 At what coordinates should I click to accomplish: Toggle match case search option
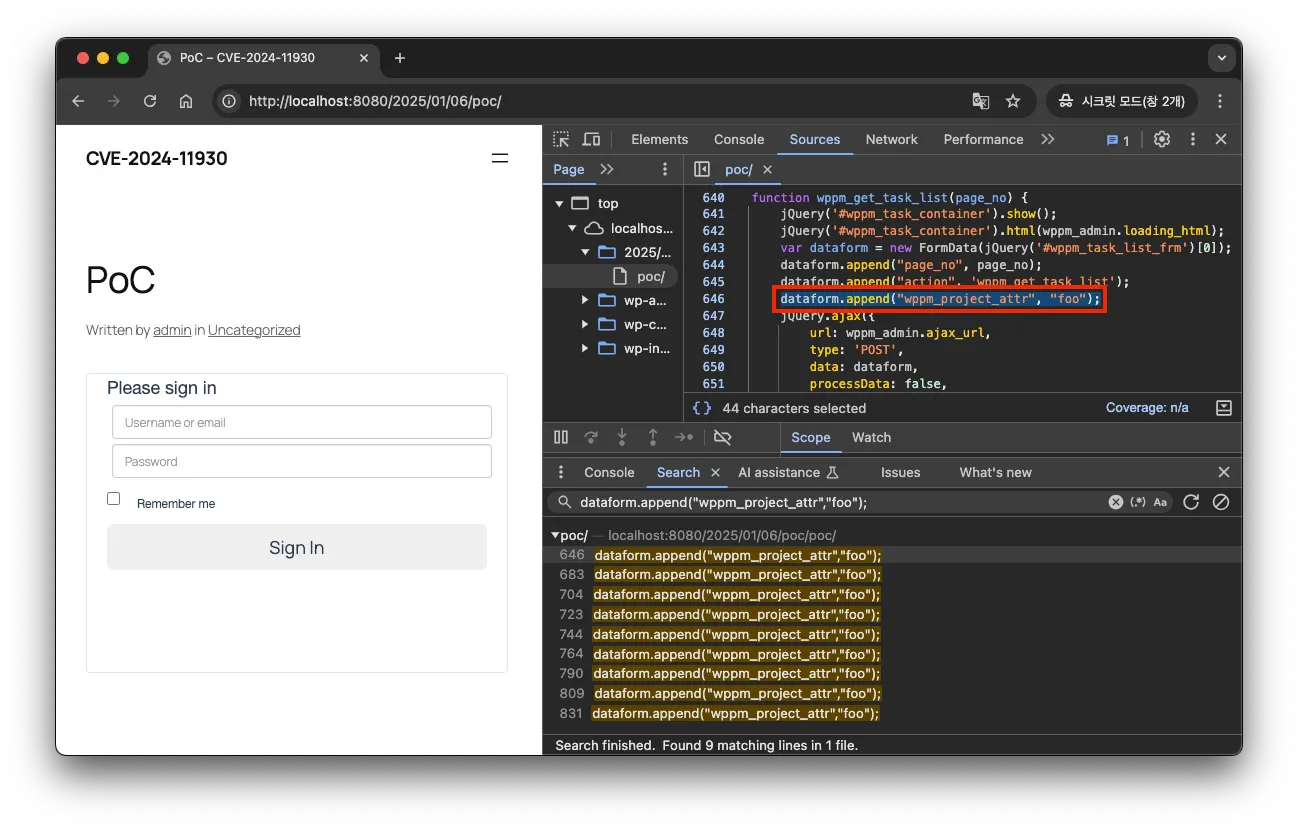coord(1160,502)
